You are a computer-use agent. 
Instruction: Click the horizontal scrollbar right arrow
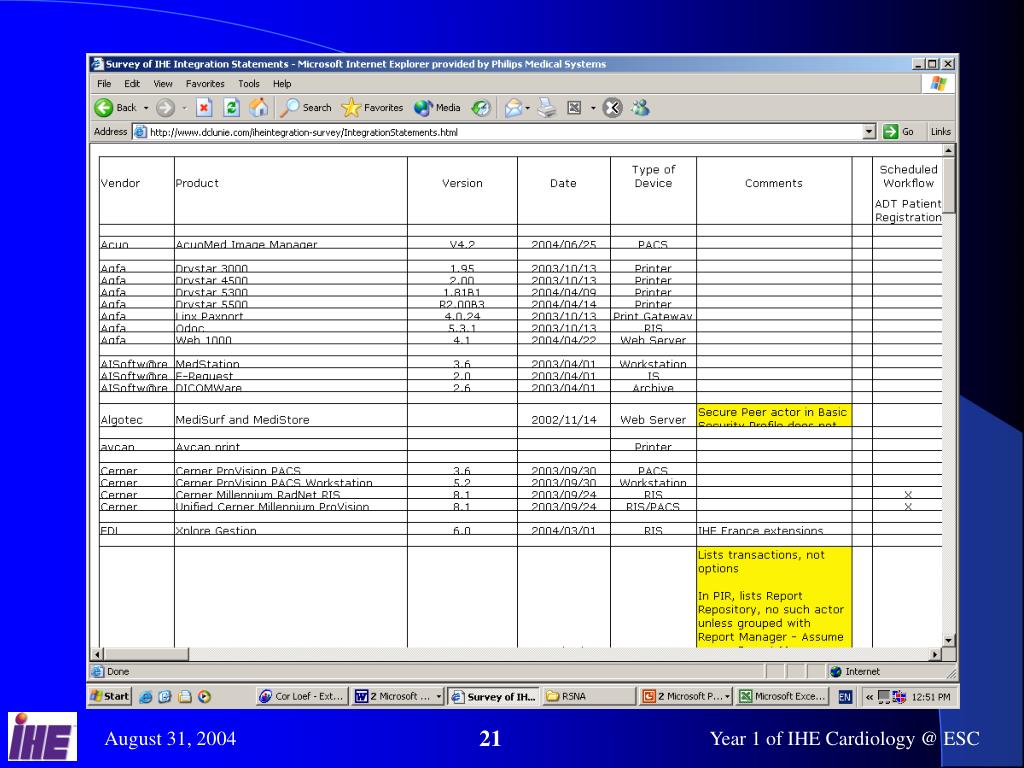(936, 654)
